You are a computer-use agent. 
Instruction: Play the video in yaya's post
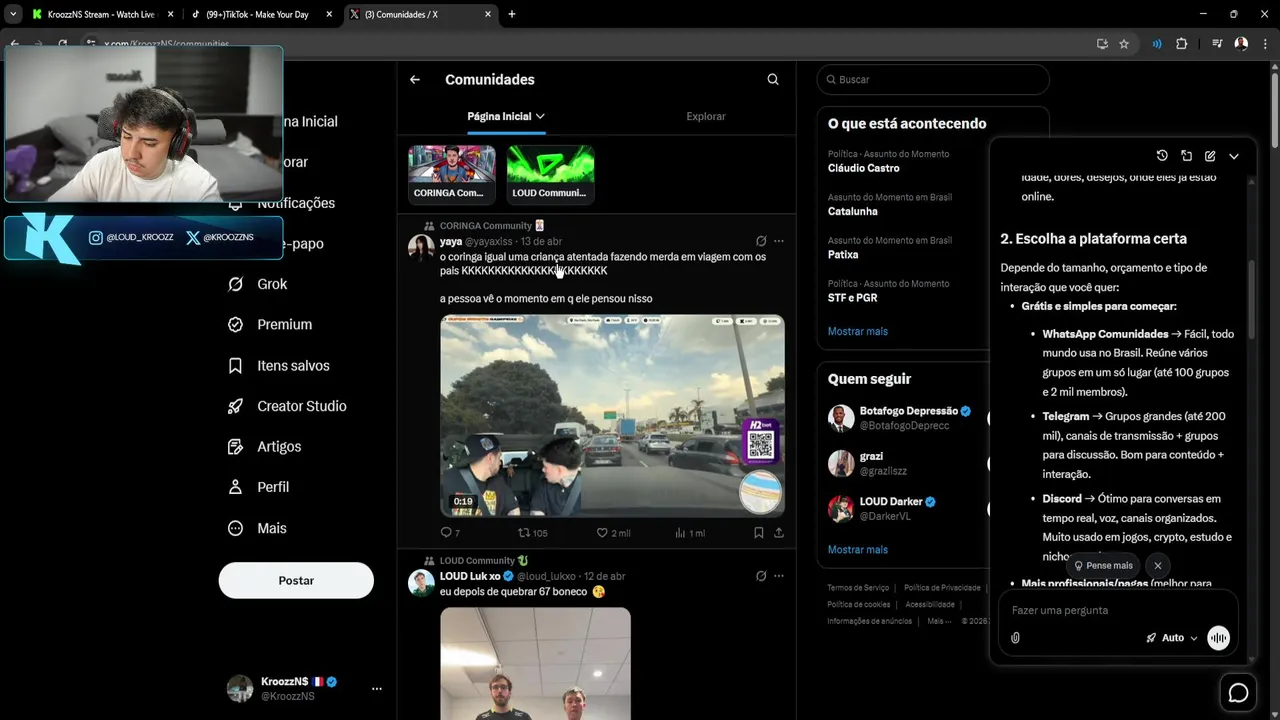pyautogui.click(x=612, y=416)
